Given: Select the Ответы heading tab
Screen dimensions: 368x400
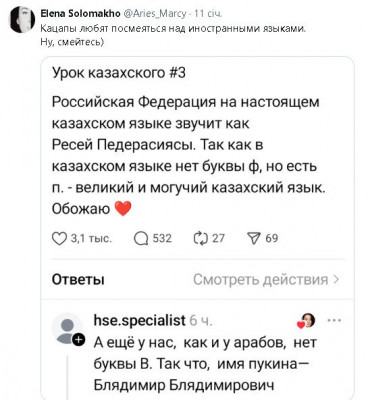Looking at the screenshot, I should 78,279.
